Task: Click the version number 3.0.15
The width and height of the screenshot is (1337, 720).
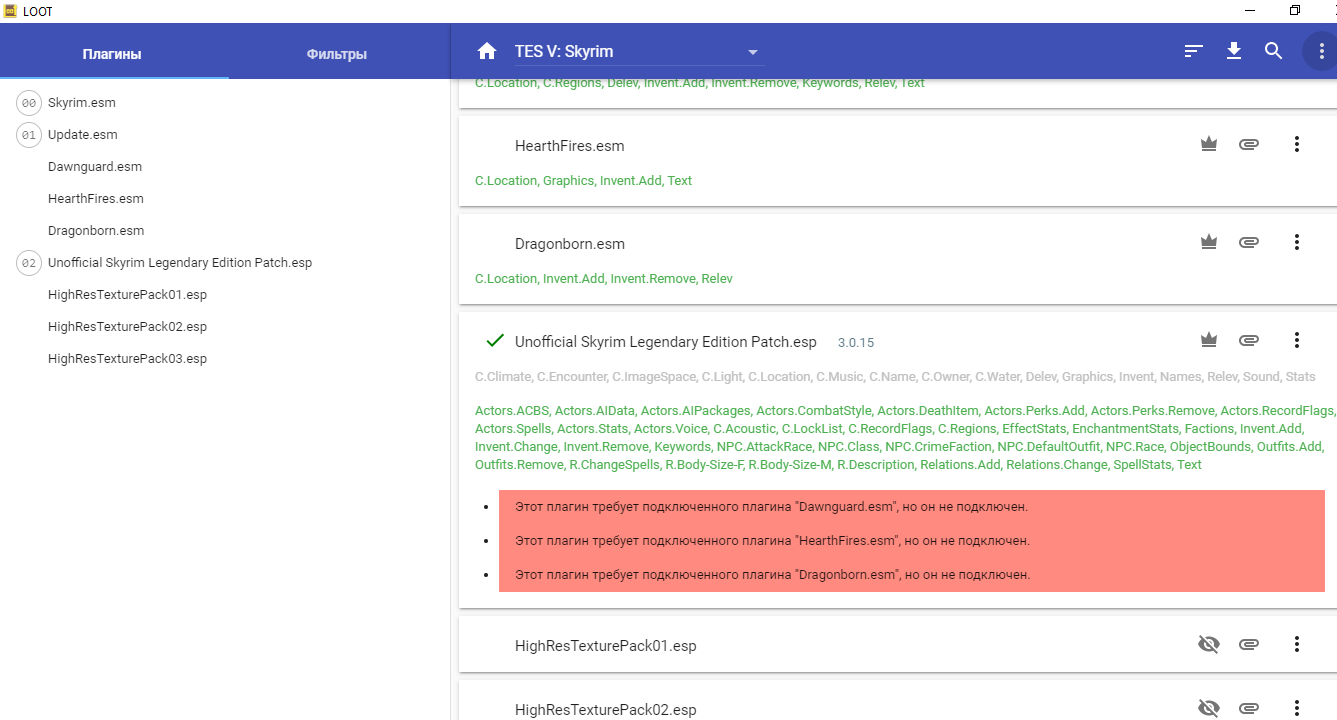Action: click(856, 343)
